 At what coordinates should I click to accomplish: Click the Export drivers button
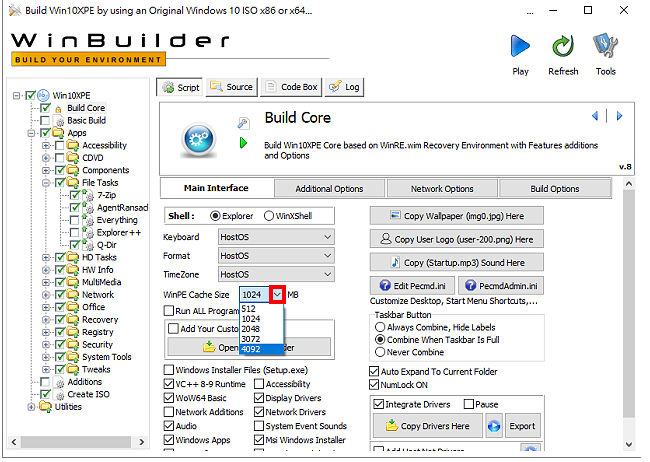[x=522, y=426]
